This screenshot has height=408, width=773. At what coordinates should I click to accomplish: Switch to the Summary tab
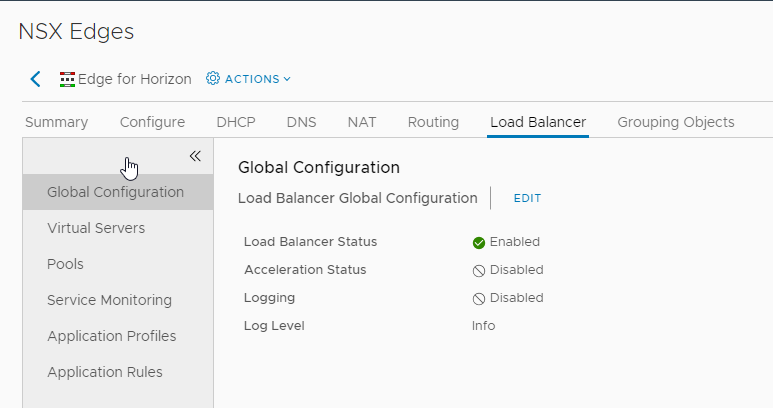pyautogui.click(x=57, y=122)
